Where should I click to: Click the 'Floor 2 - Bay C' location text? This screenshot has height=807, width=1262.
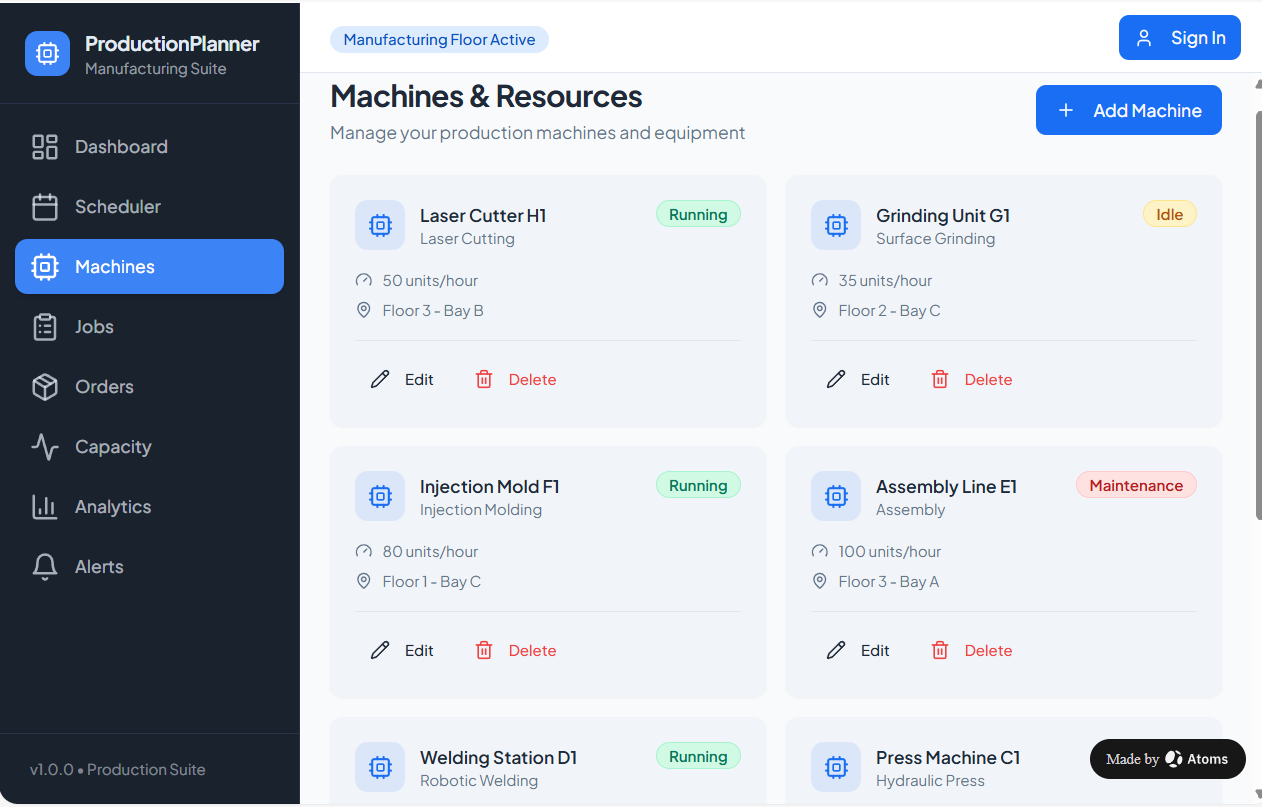click(890, 311)
